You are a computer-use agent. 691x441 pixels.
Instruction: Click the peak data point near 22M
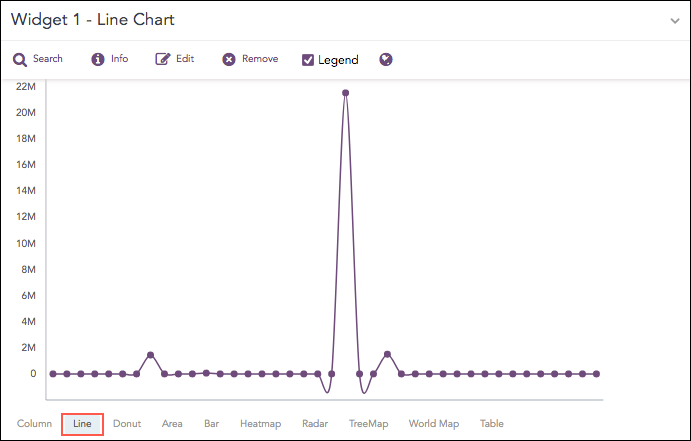[345, 93]
